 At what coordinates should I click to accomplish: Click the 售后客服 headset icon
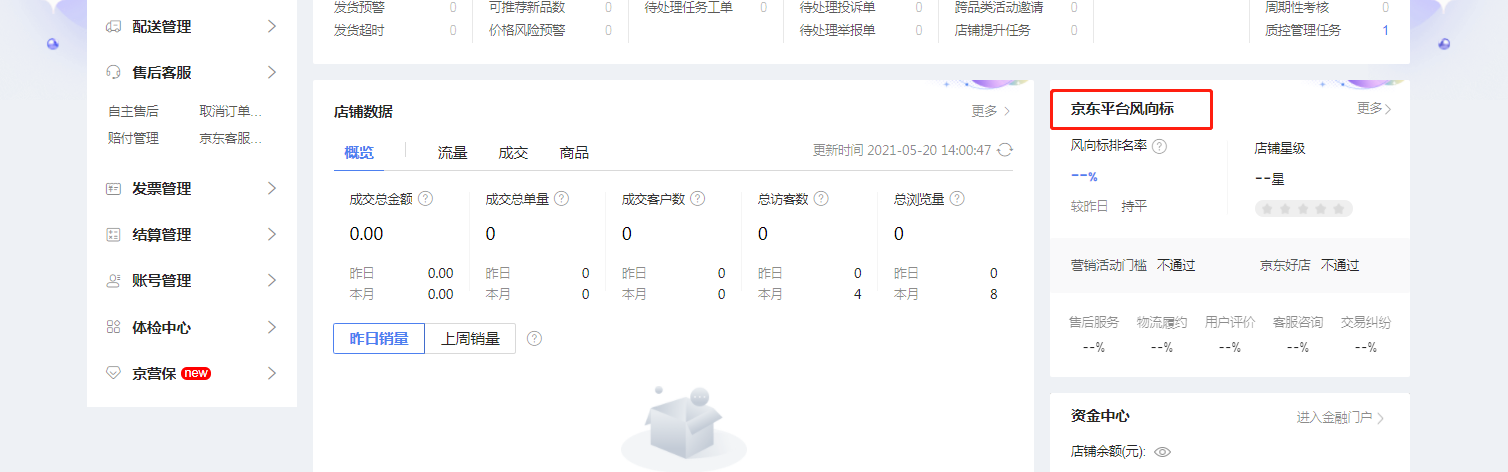(113, 73)
